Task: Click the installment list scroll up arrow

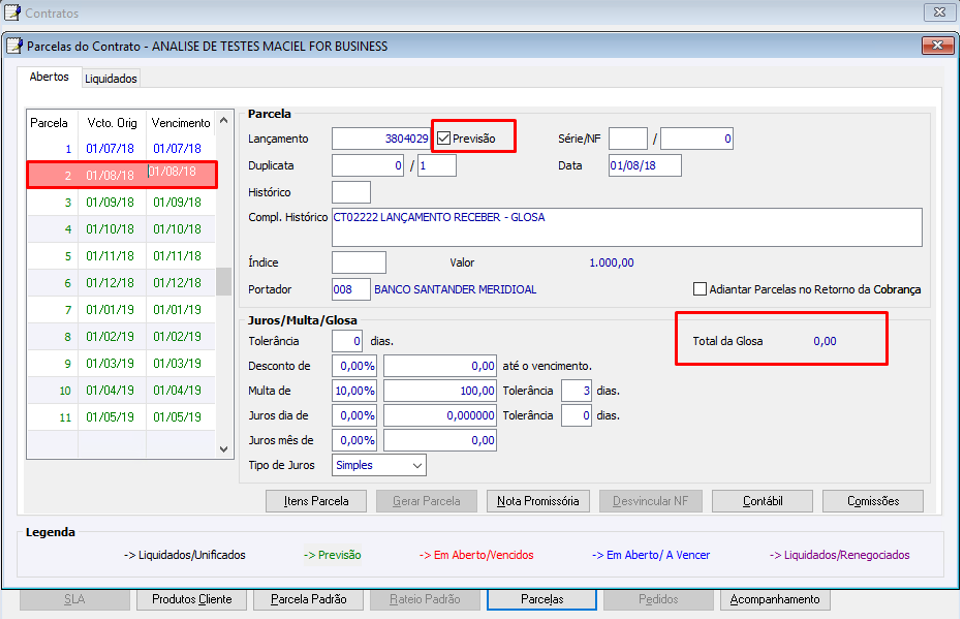Action: click(224, 121)
